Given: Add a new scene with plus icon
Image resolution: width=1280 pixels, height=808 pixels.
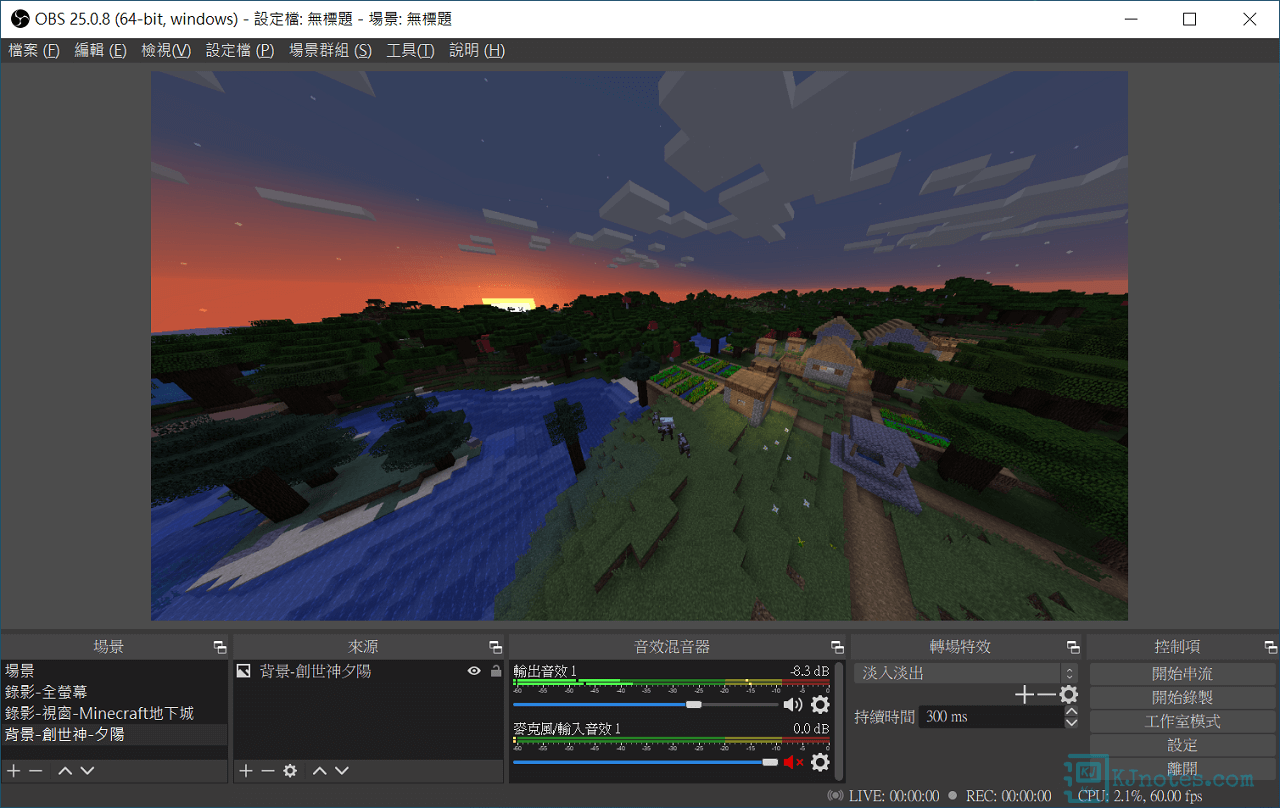Looking at the screenshot, I should point(14,771).
